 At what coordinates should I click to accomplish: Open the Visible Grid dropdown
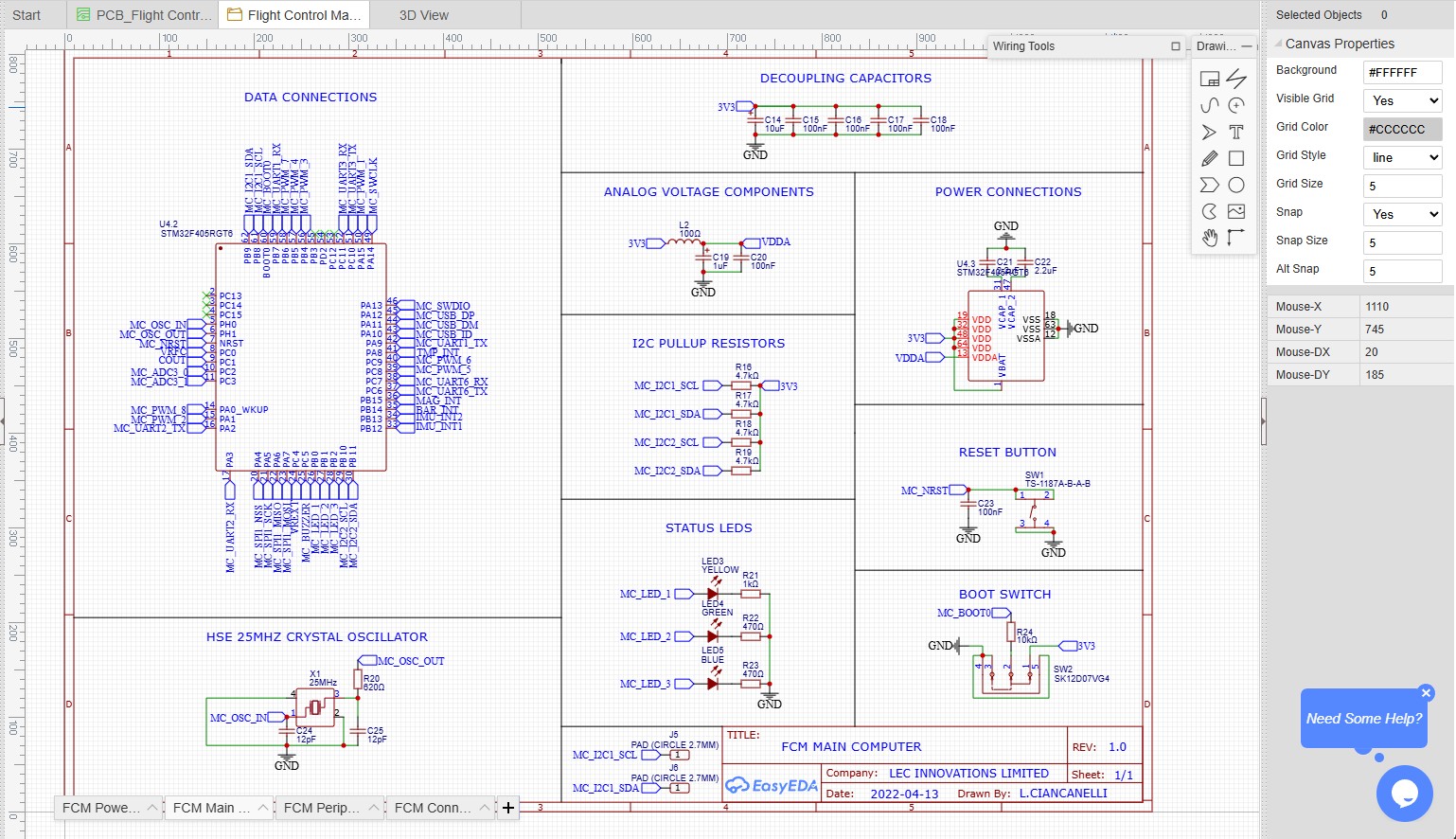[x=1402, y=100]
